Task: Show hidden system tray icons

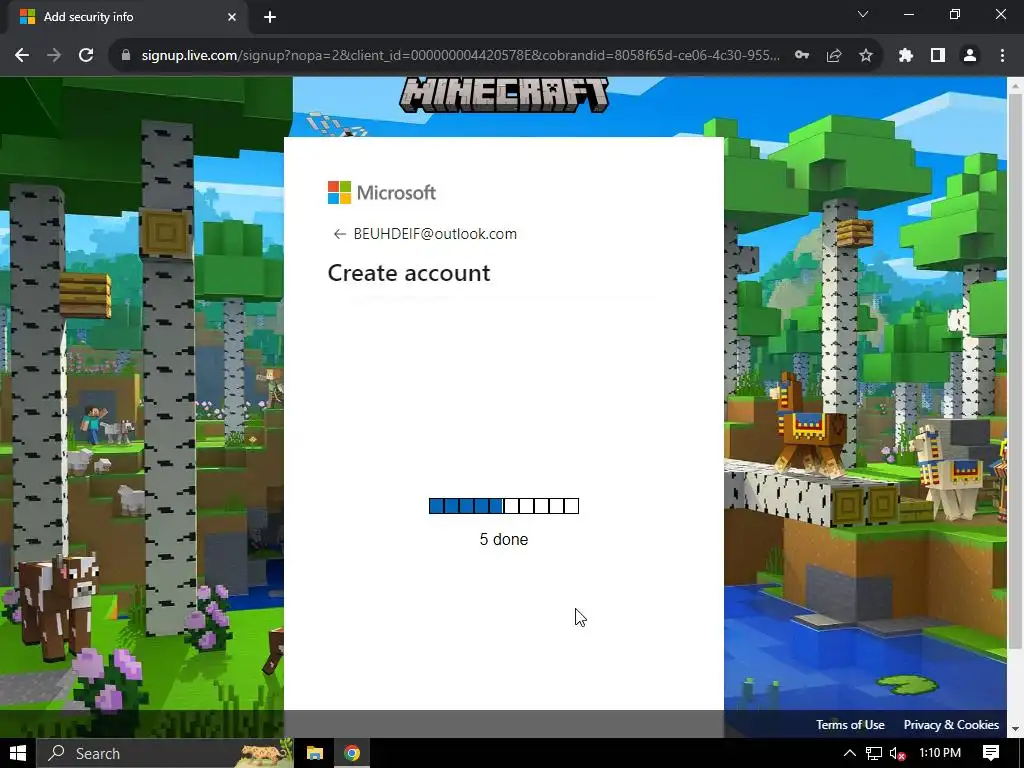Action: [x=850, y=753]
